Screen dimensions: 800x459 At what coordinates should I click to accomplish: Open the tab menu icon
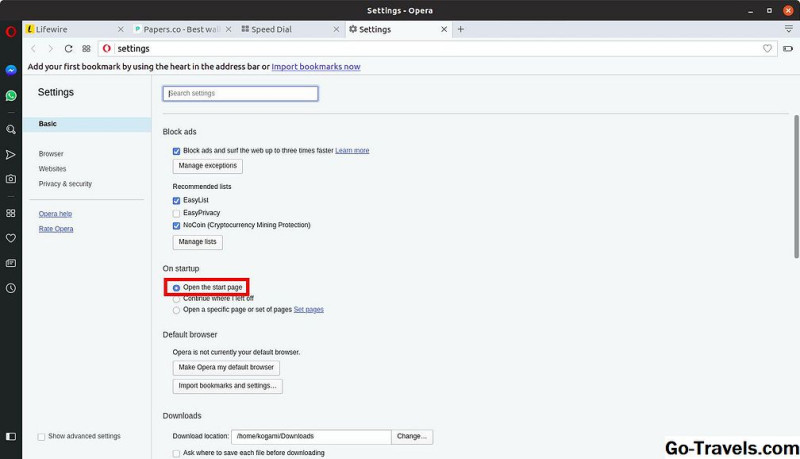[x=789, y=29]
